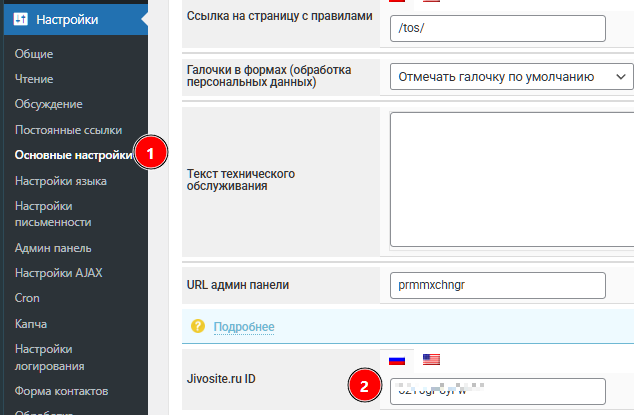Open Настройки AJAX in sidebar

click(58, 273)
